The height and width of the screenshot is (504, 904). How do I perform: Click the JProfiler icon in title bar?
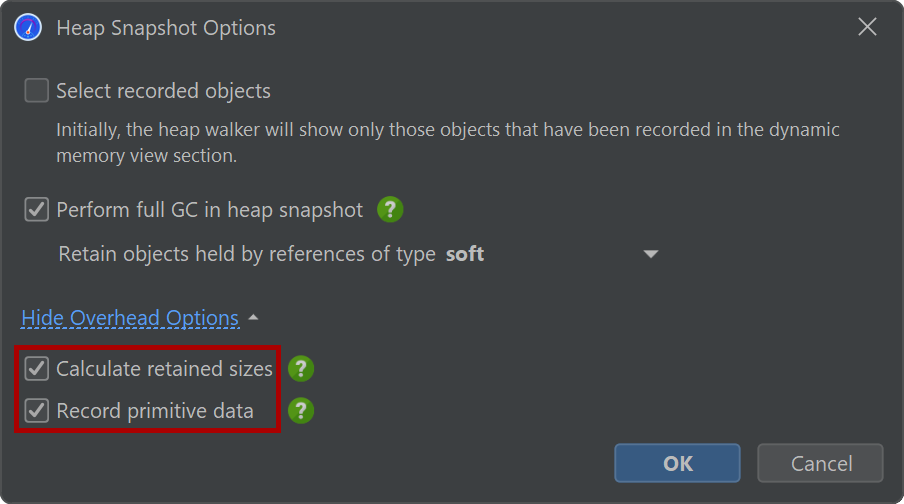coord(28,28)
